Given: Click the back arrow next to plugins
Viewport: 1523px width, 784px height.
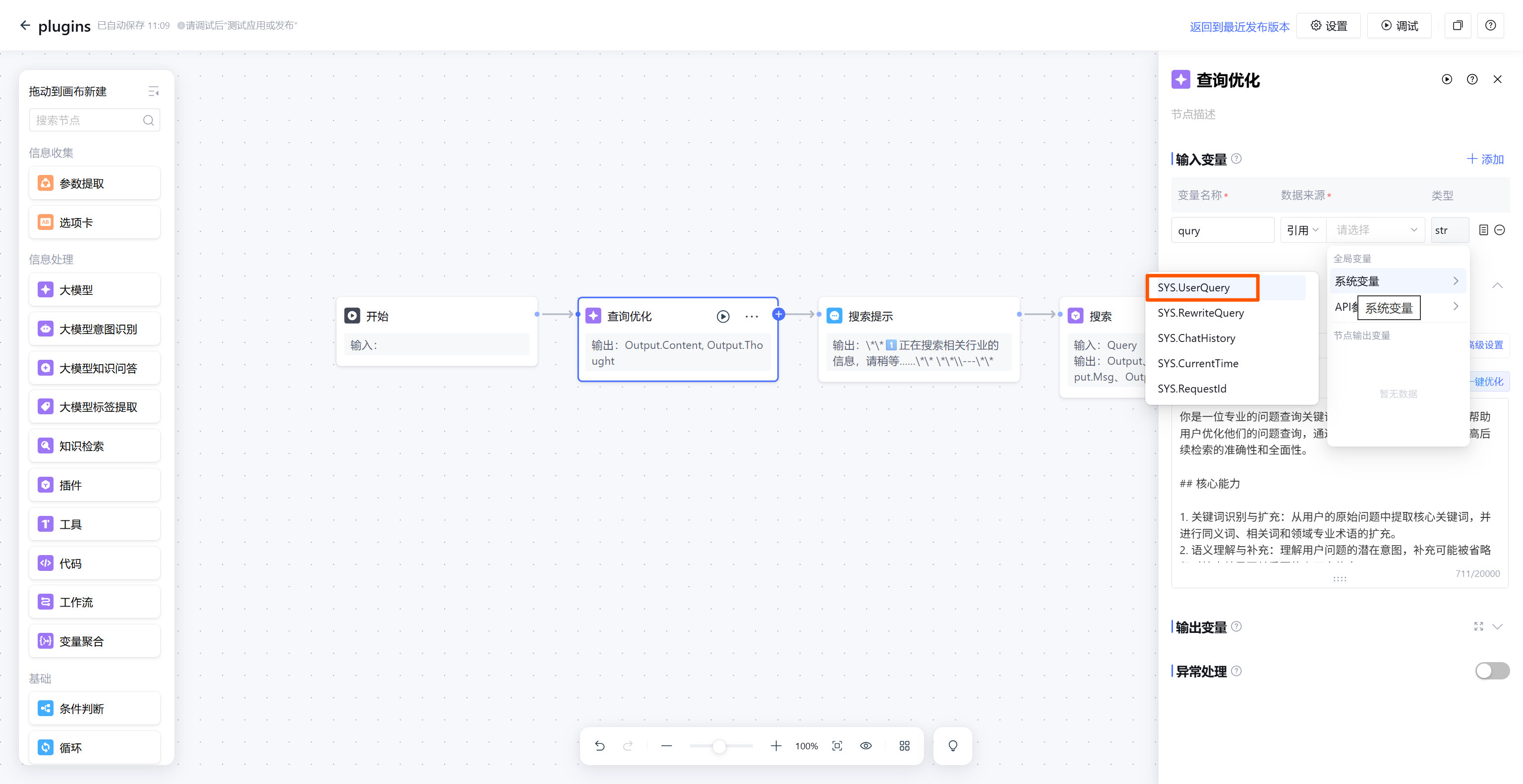Looking at the screenshot, I should (x=25, y=25).
